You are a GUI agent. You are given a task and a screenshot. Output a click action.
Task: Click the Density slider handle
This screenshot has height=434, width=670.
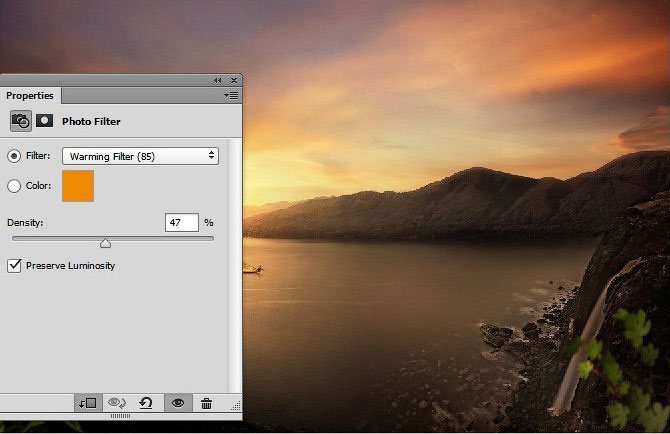106,243
